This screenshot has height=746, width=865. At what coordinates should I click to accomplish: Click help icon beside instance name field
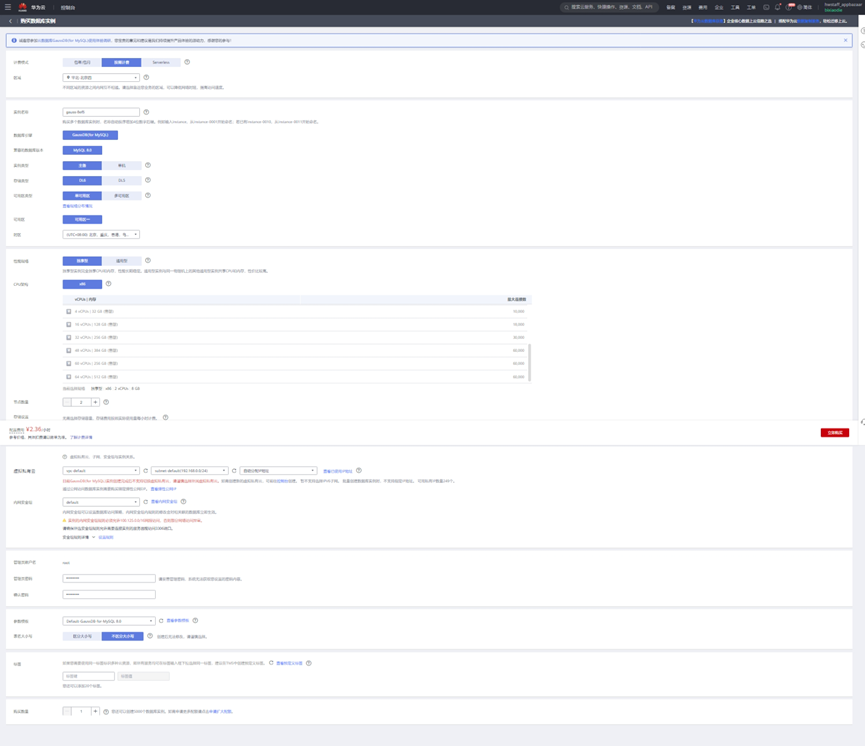pos(146,112)
